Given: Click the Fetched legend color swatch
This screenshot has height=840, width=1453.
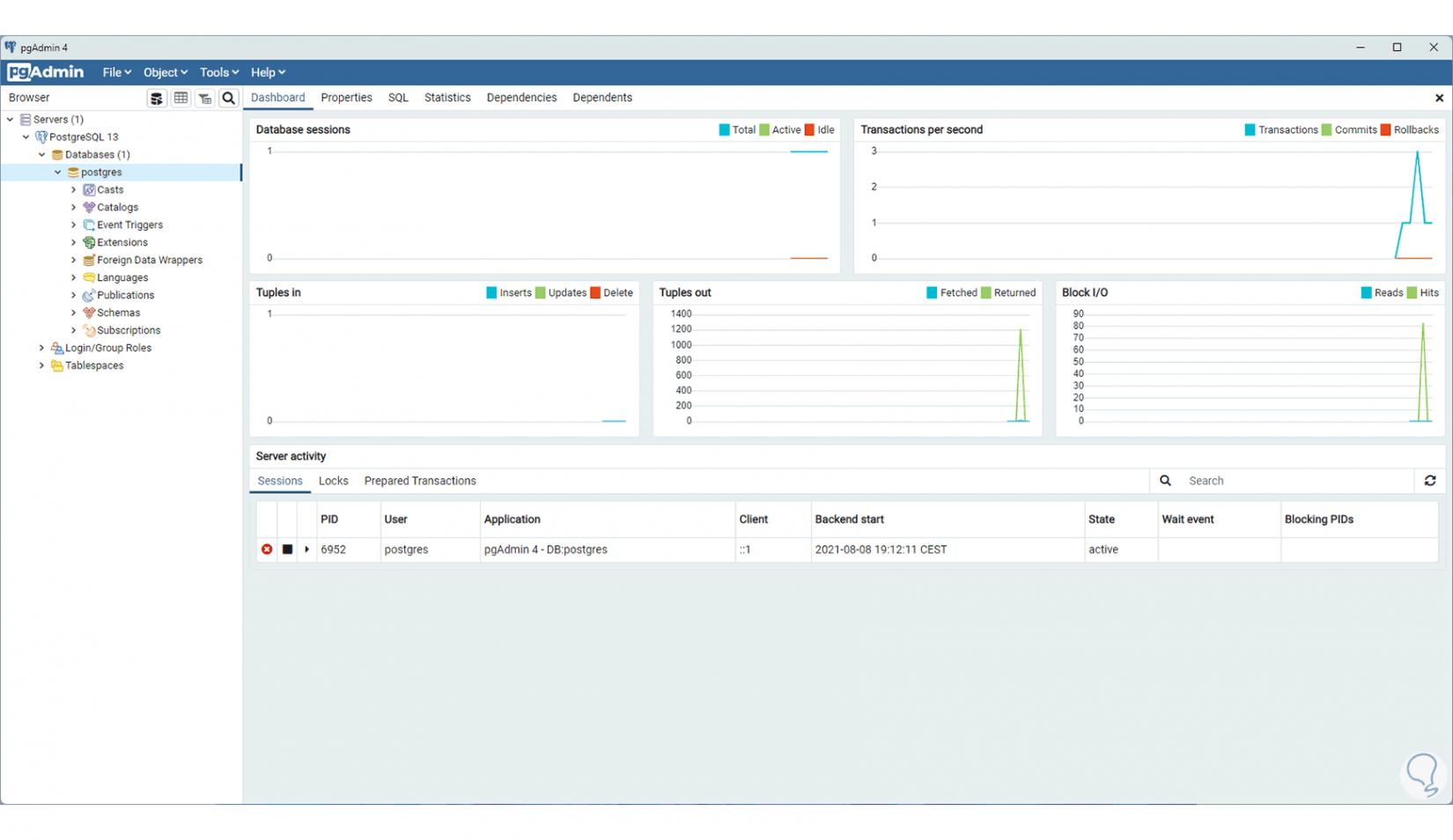Looking at the screenshot, I should 932,292.
